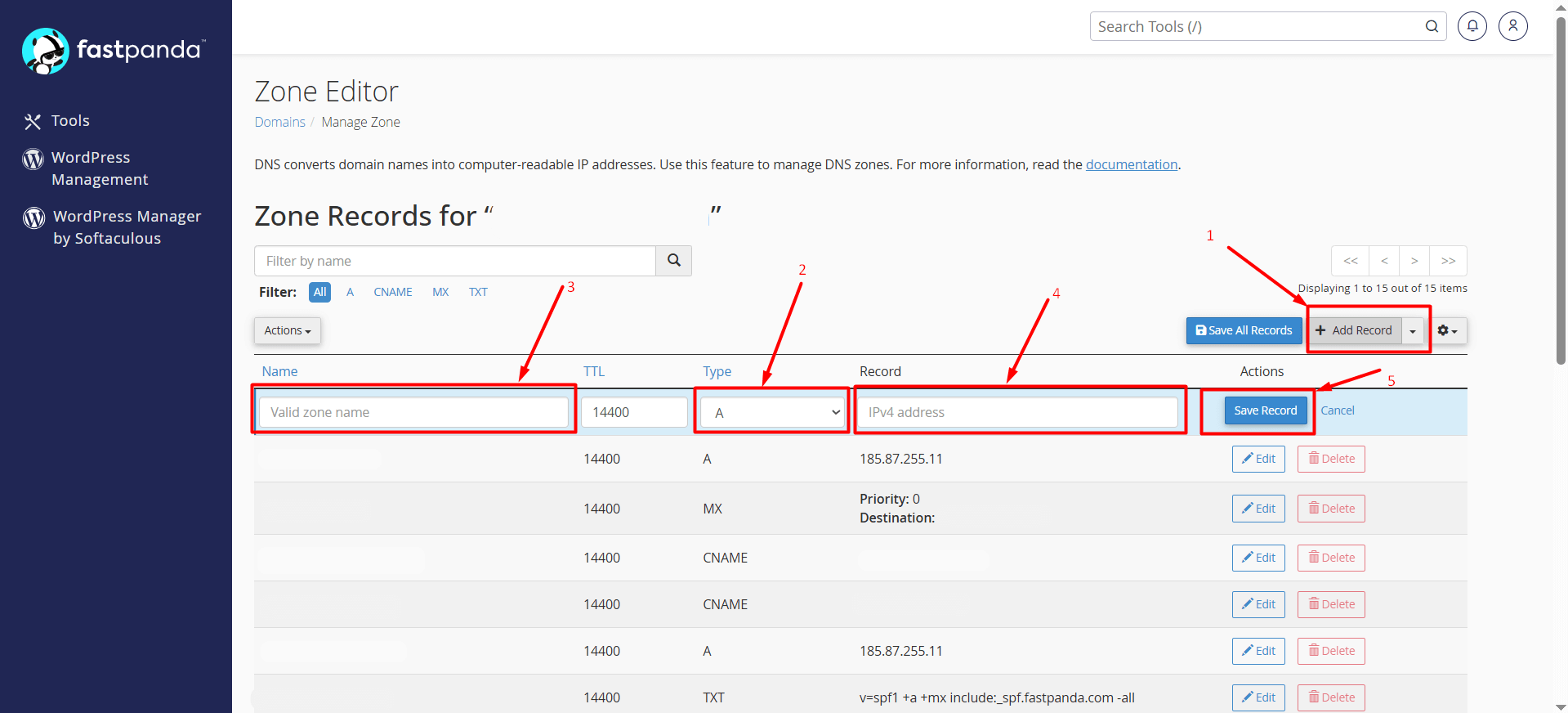Click the TTL 14400 input field
The width and height of the screenshot is (1568, 713).
tap(634, 412)
